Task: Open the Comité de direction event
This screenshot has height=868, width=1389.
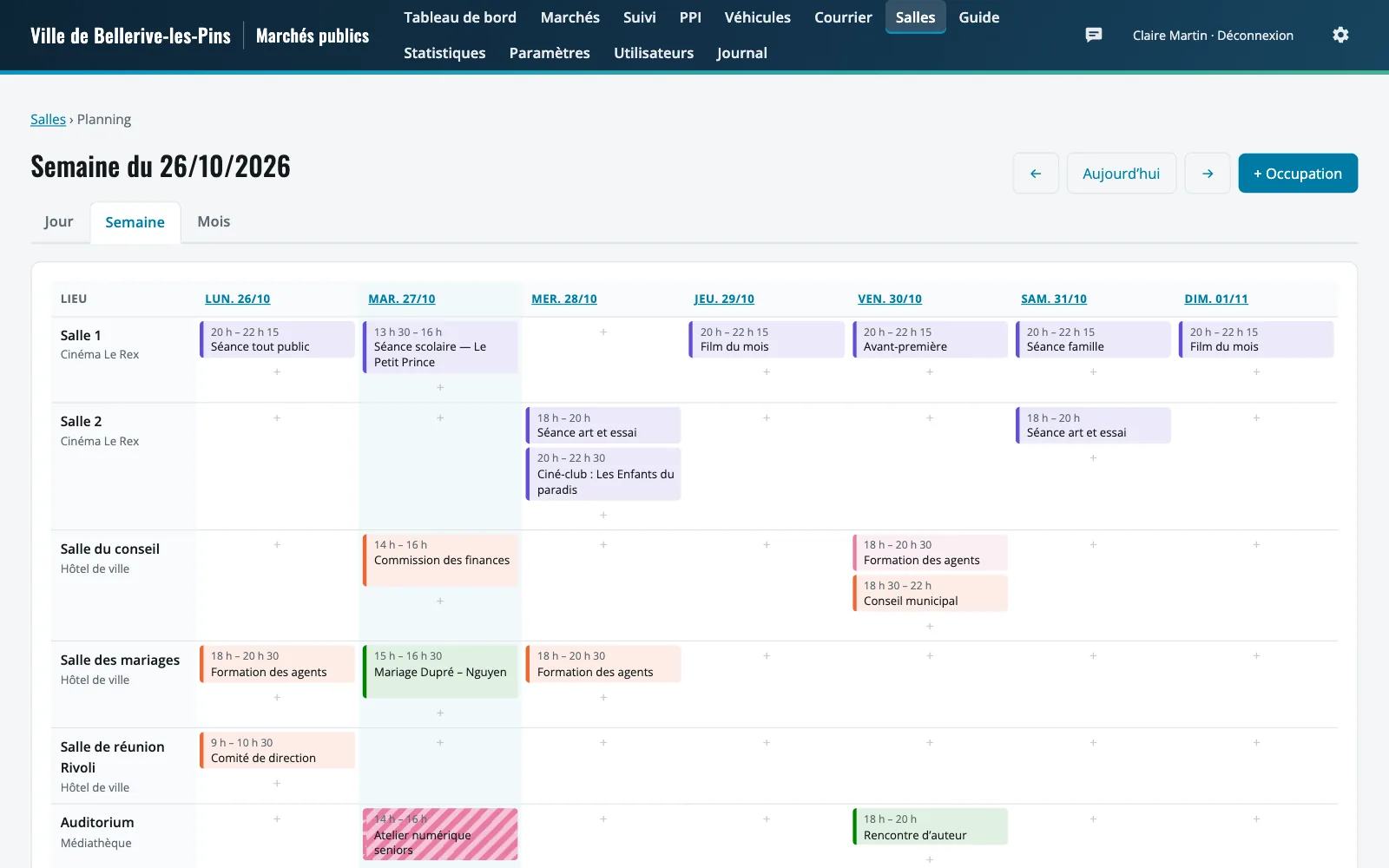Action: click(x=277, y=750)
